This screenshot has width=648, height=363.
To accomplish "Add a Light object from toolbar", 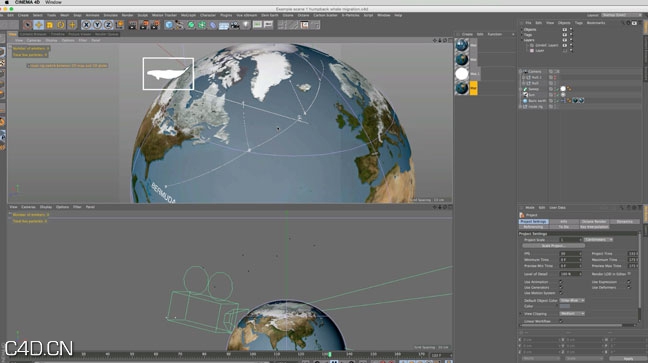I will (246, 25).
